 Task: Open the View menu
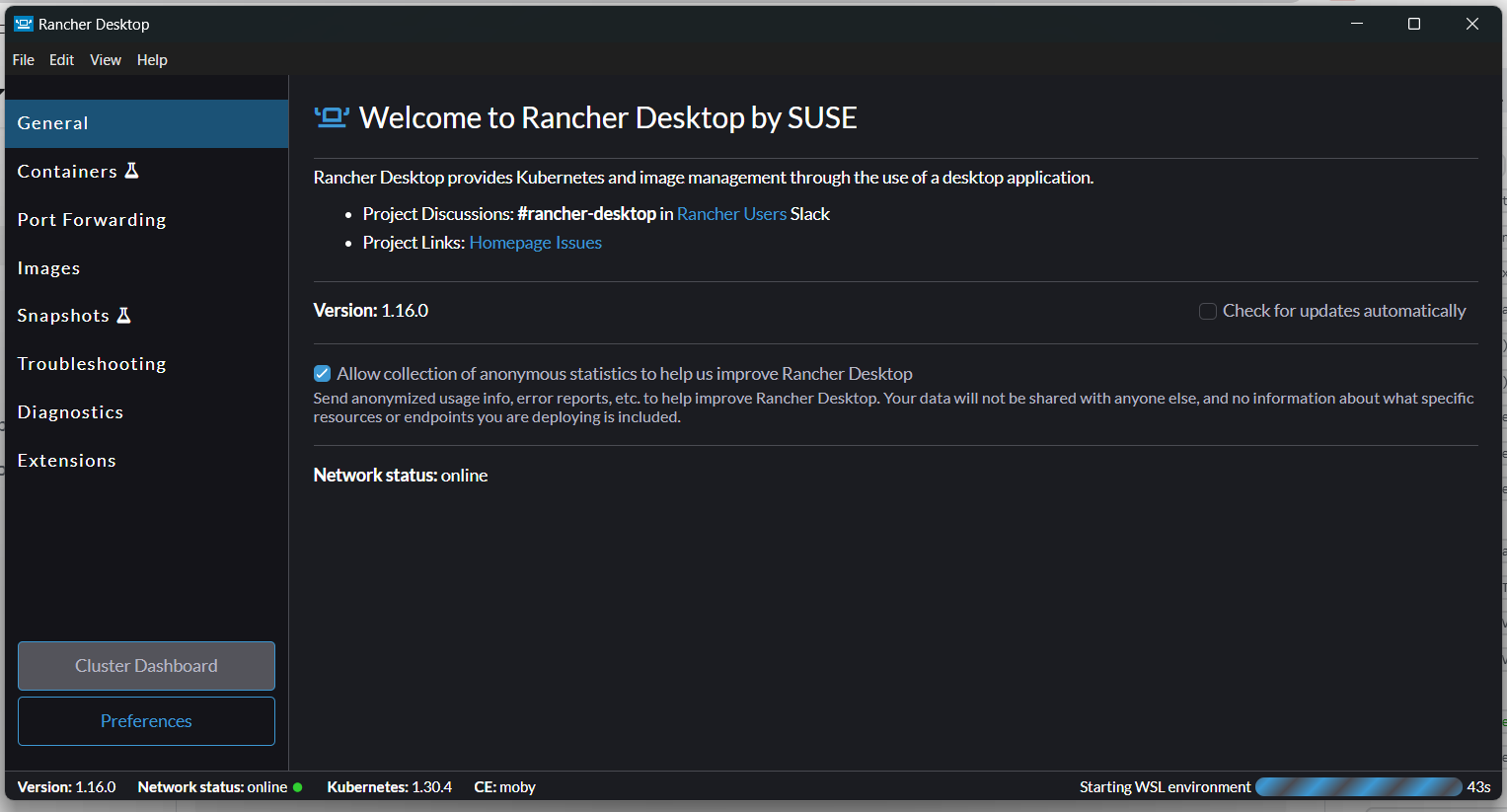106,60
